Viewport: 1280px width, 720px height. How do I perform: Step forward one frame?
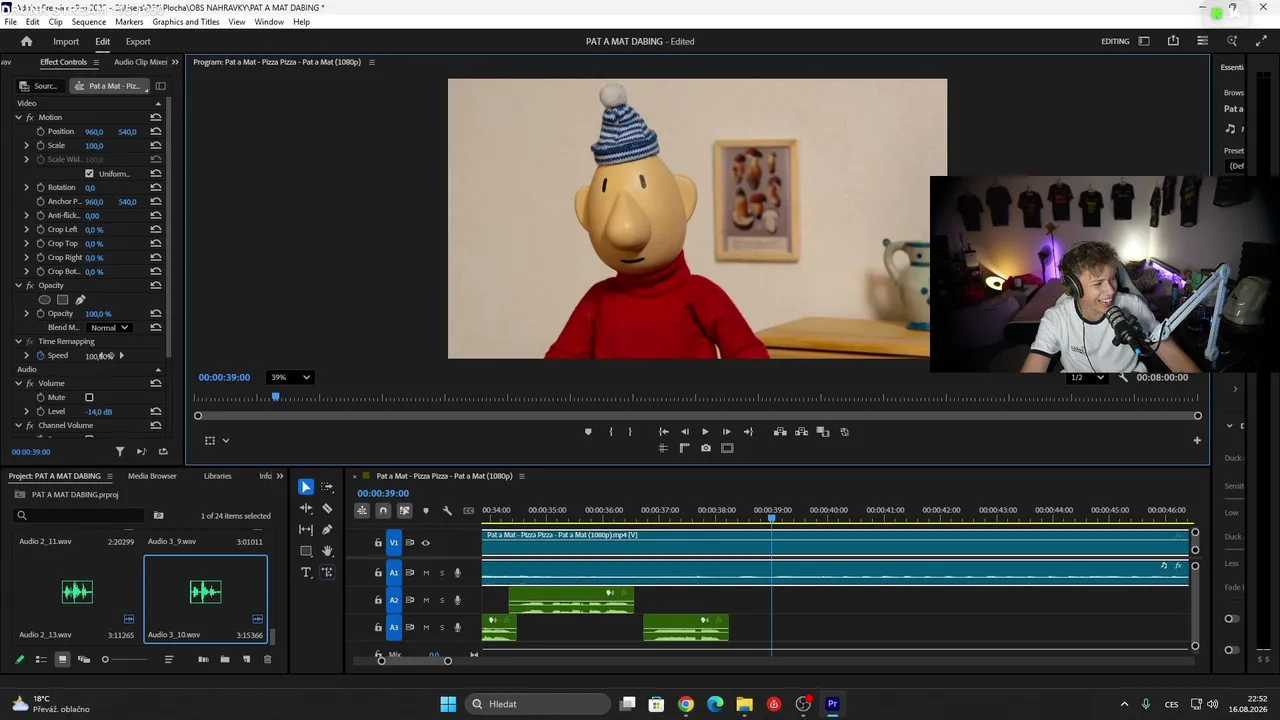point(727,432)
